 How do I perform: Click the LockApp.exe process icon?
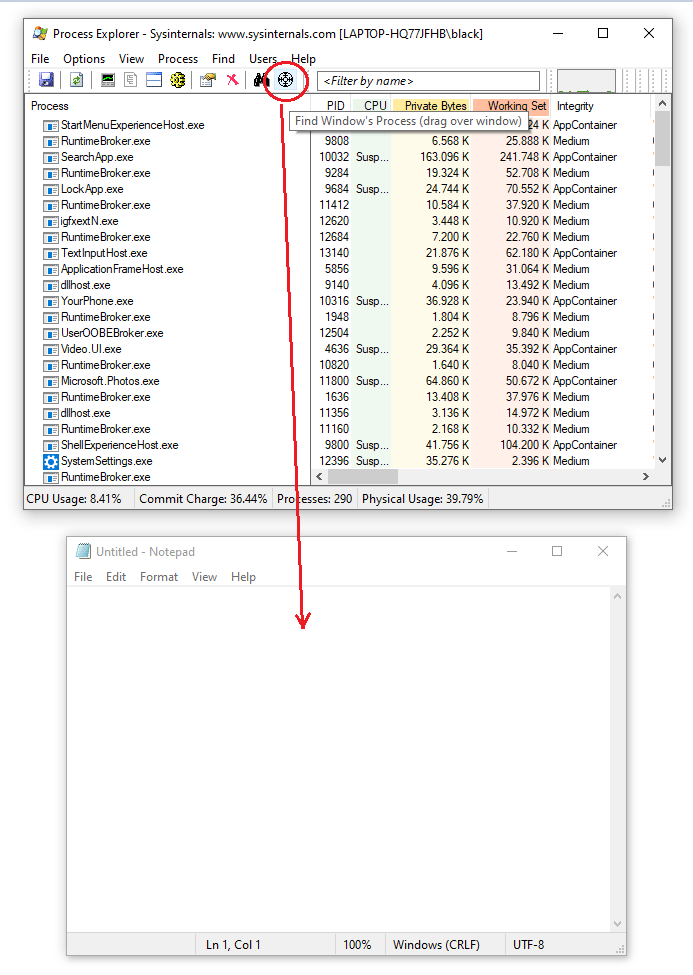(x=50, y=190)
